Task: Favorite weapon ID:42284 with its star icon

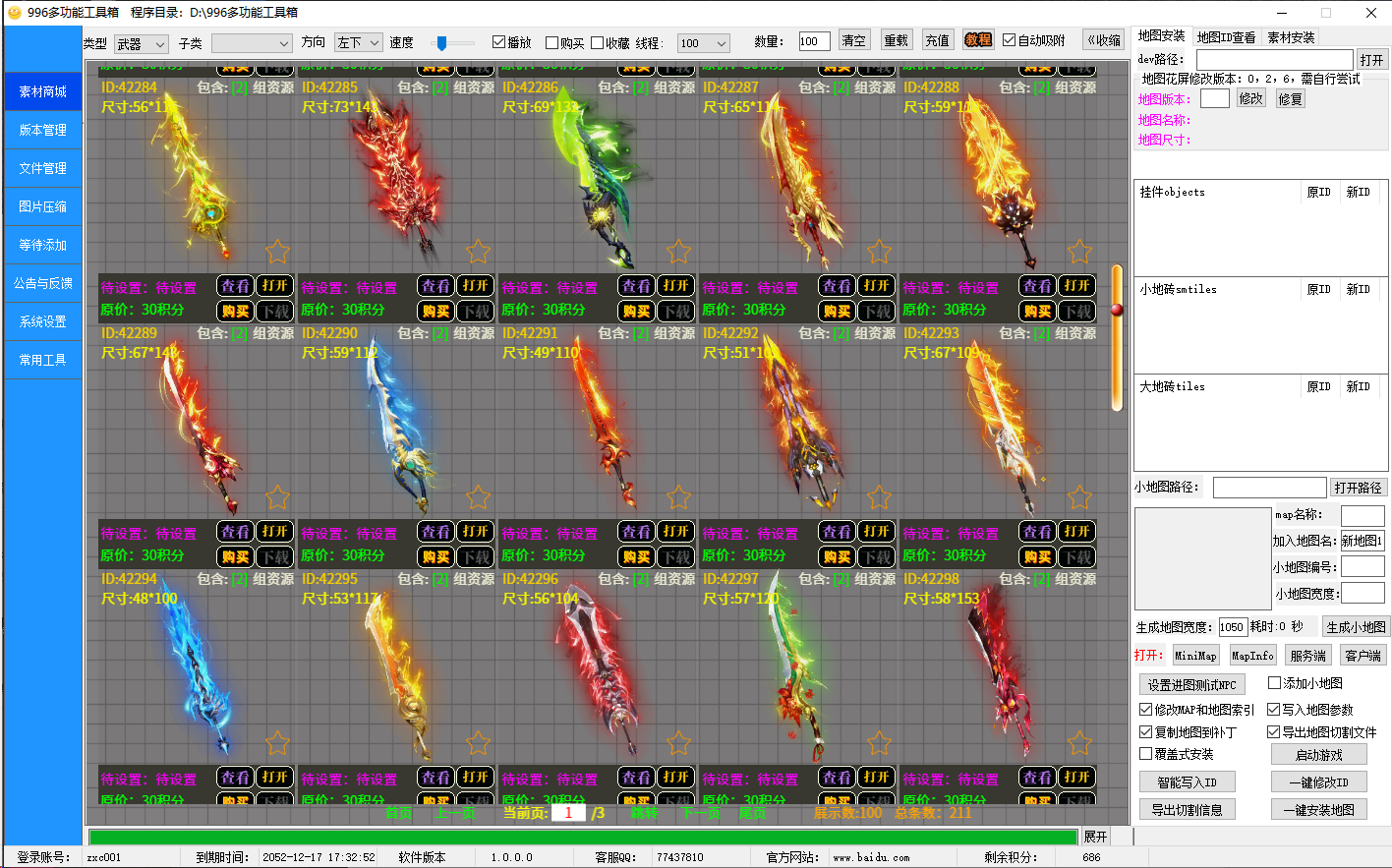Action: 278,252
